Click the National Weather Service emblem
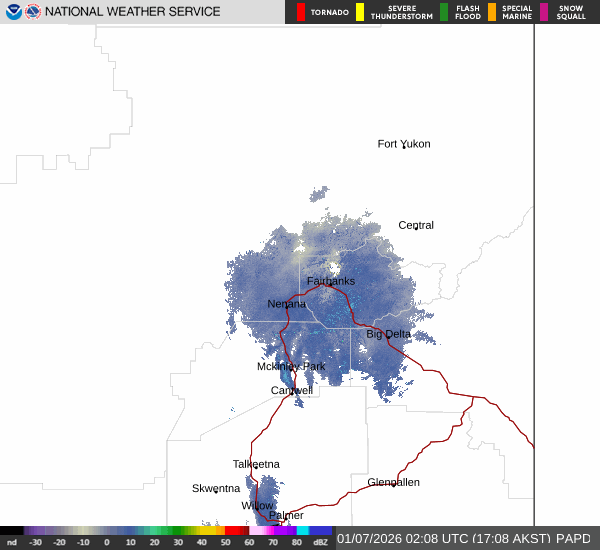The width and height of the screenshot is (600, 550). coord(33,12)
